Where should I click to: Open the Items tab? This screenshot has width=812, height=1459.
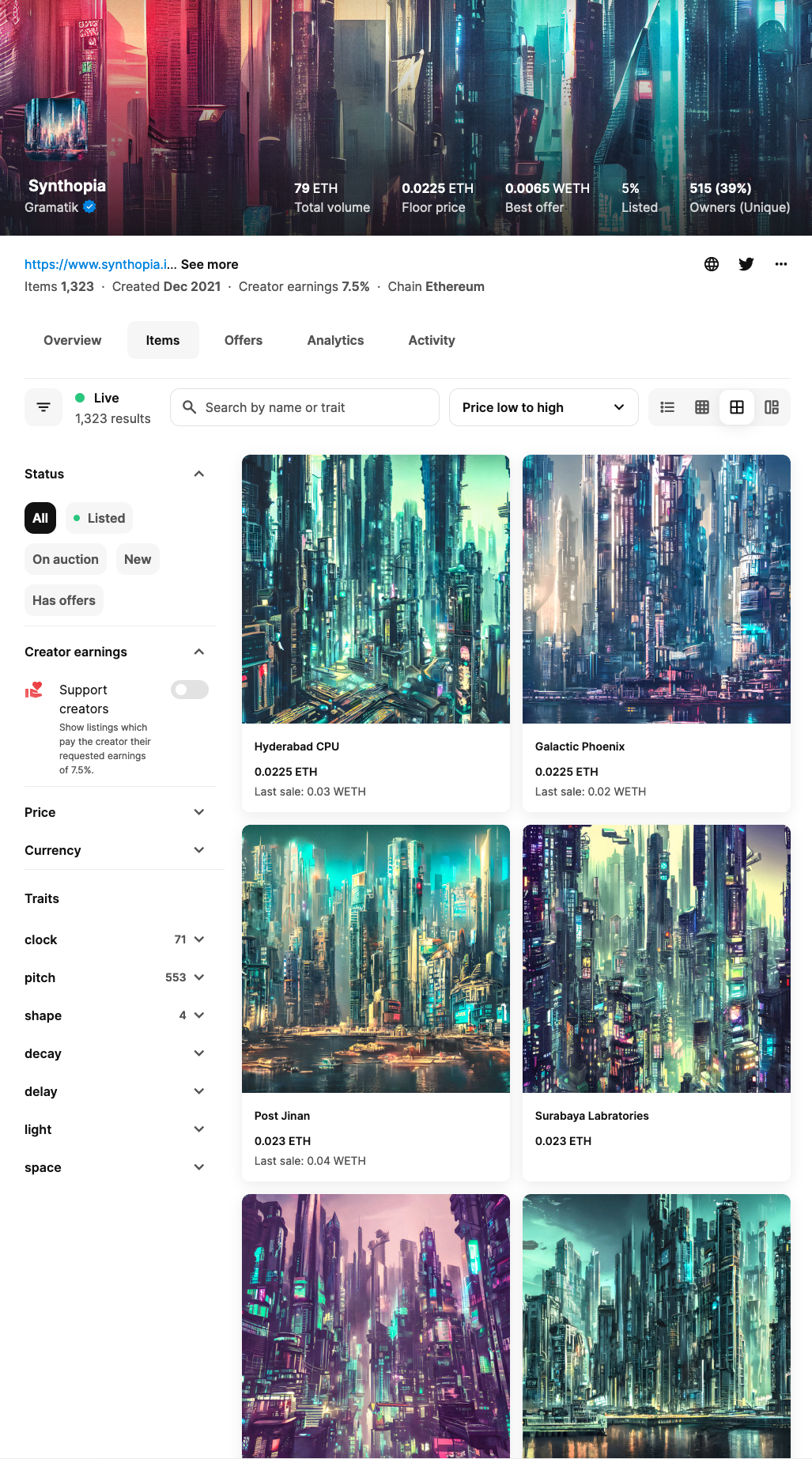pos(163,340)
